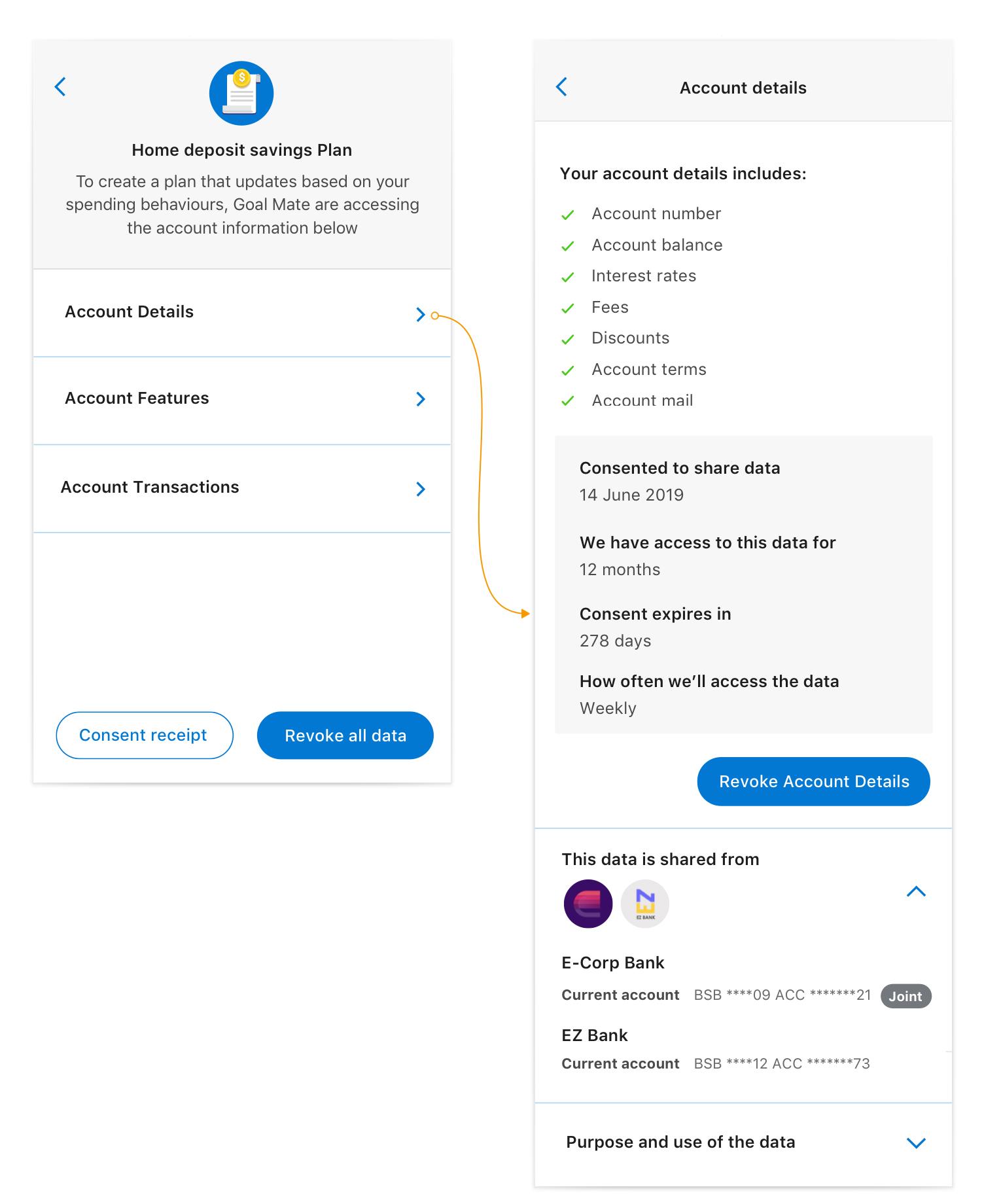Open the Account Transactions row

click(x=242, y=488)
